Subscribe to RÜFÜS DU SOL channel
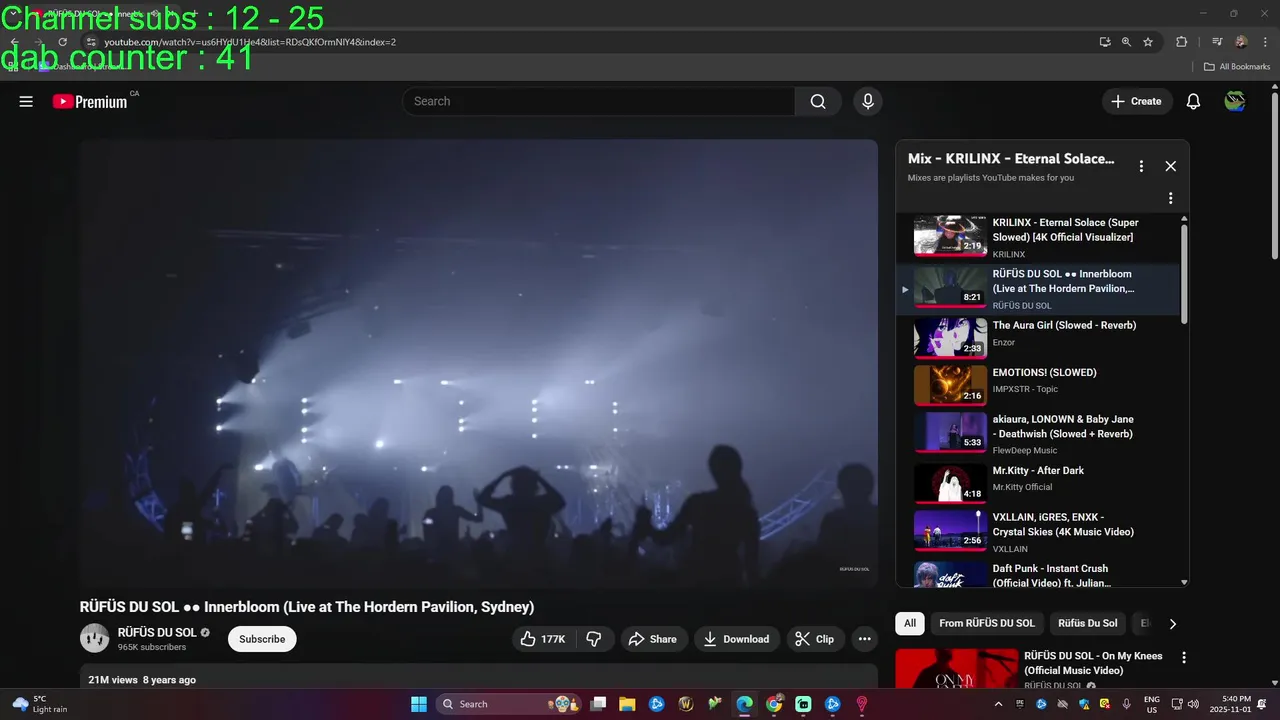Image resolution: width=1280 pixels, height=720 pixels. point(262,639)
